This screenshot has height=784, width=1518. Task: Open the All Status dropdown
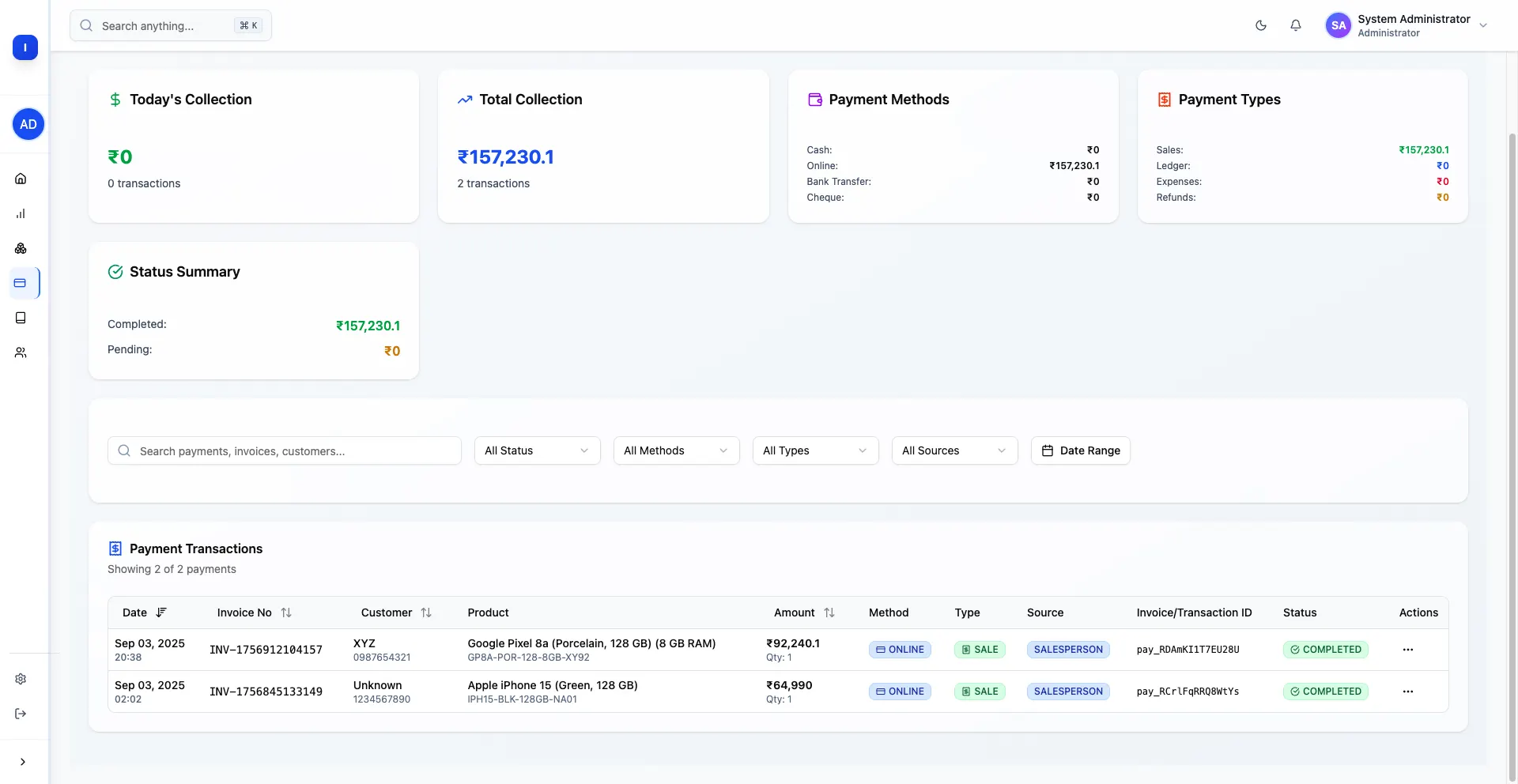click(537, 450)
